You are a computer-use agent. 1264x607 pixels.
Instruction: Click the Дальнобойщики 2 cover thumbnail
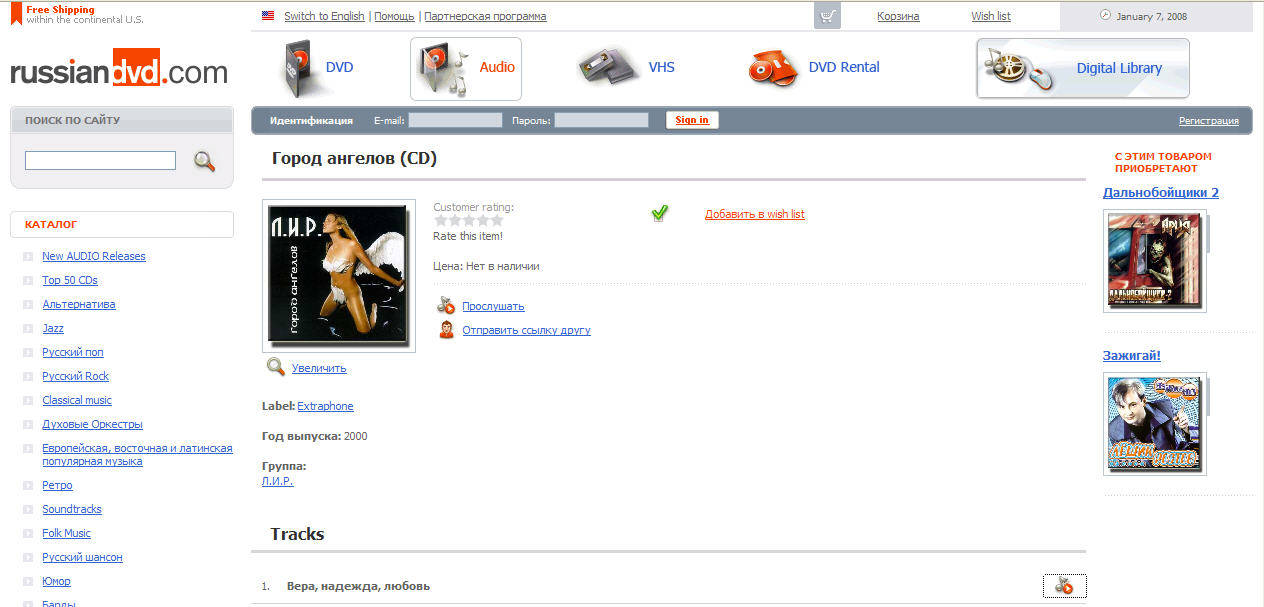tap(1155, 261)
